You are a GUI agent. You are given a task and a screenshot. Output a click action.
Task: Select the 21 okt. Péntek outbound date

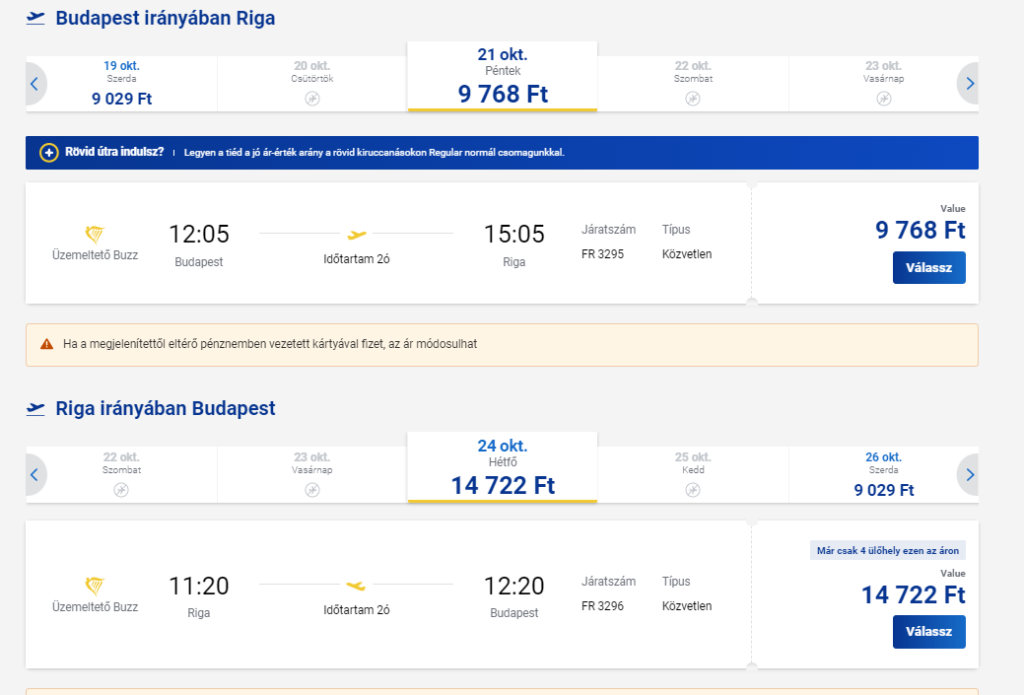pos(502,76)
